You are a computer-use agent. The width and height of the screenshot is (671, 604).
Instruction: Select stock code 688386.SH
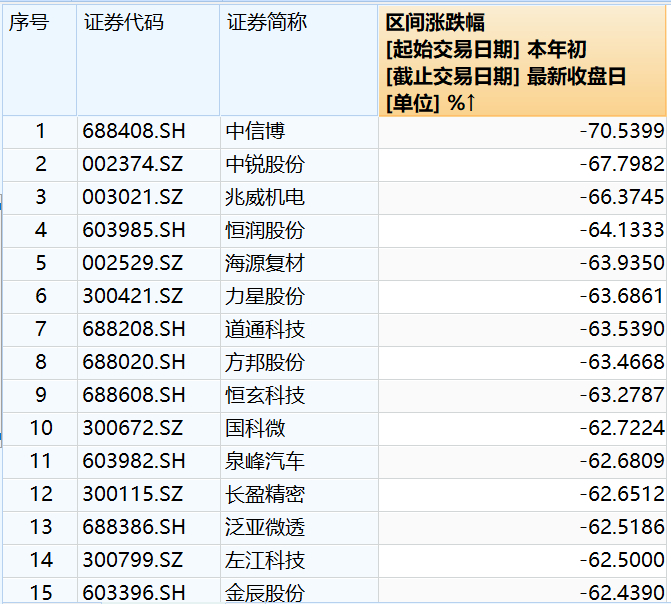[134, 527]
